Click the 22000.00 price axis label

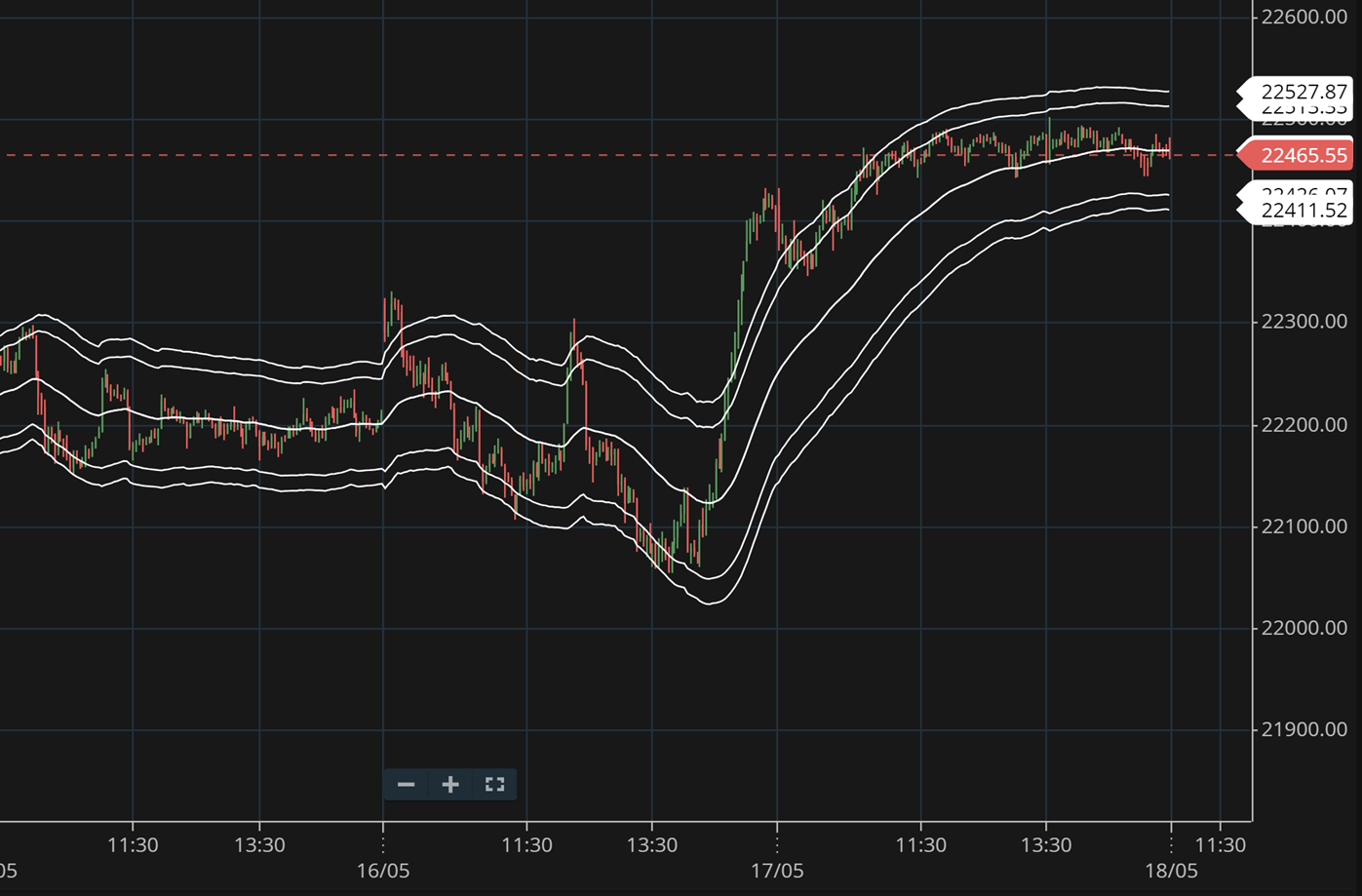click(1304, 628)
